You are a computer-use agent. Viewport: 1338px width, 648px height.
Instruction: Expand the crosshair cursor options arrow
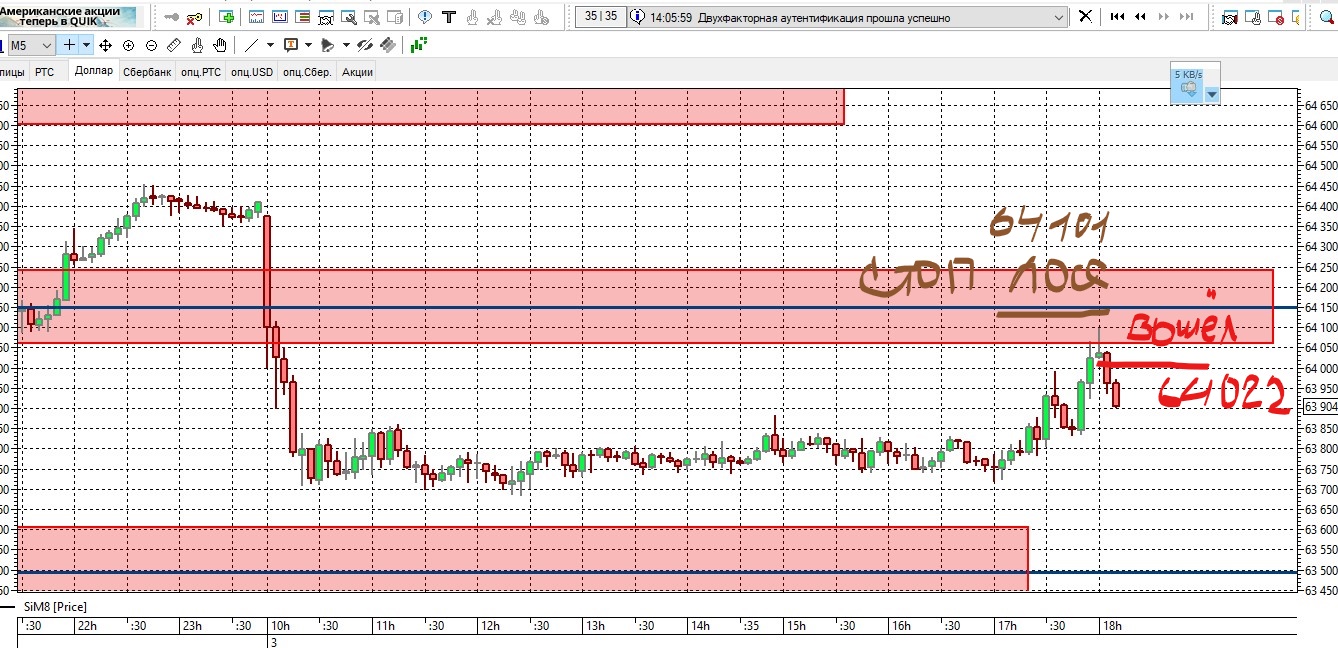tap(87, 45)
